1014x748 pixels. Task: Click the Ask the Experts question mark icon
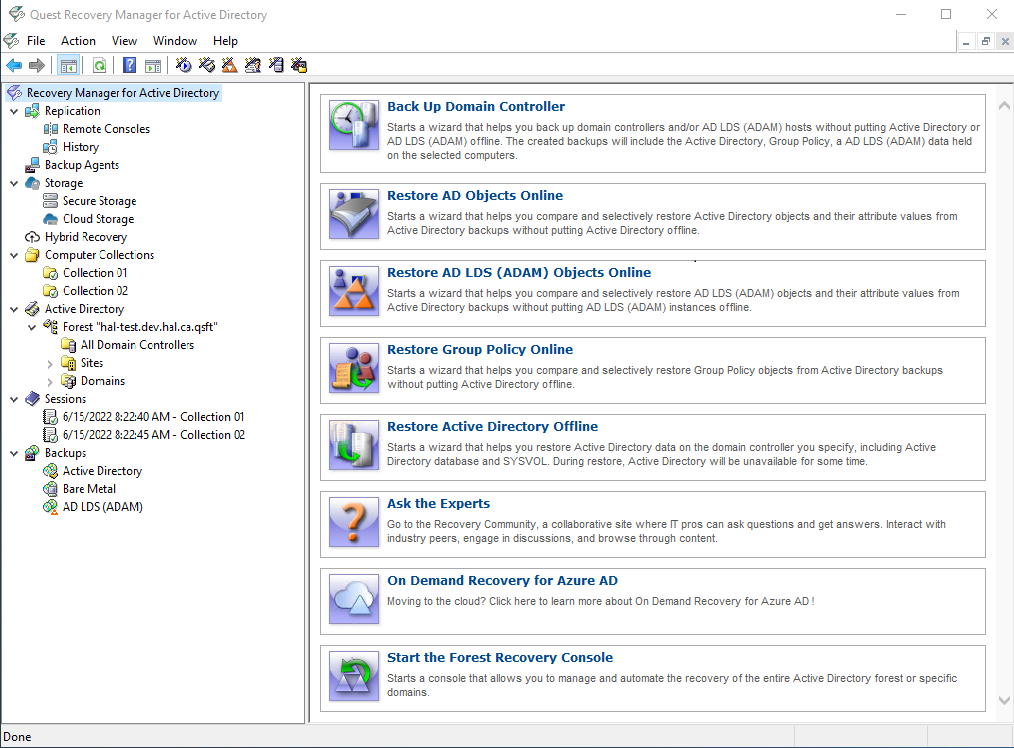(x=352, y=524)
